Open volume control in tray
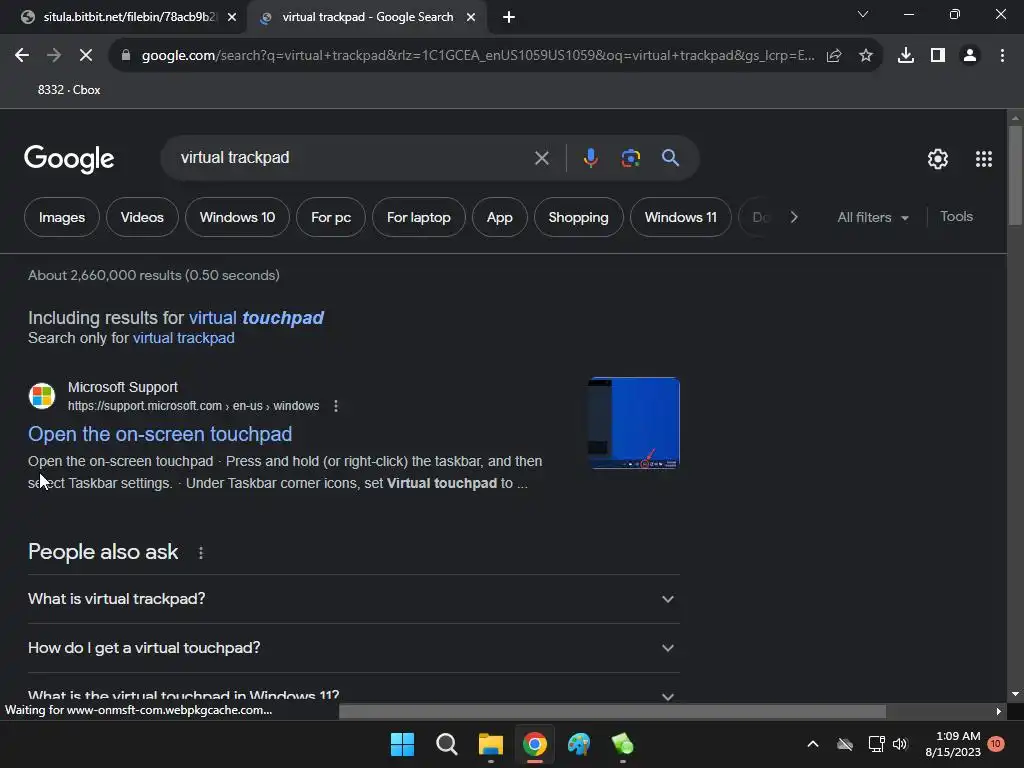Image resolution: width=1024 pixels, height=768 pixels. pos(900,744)
